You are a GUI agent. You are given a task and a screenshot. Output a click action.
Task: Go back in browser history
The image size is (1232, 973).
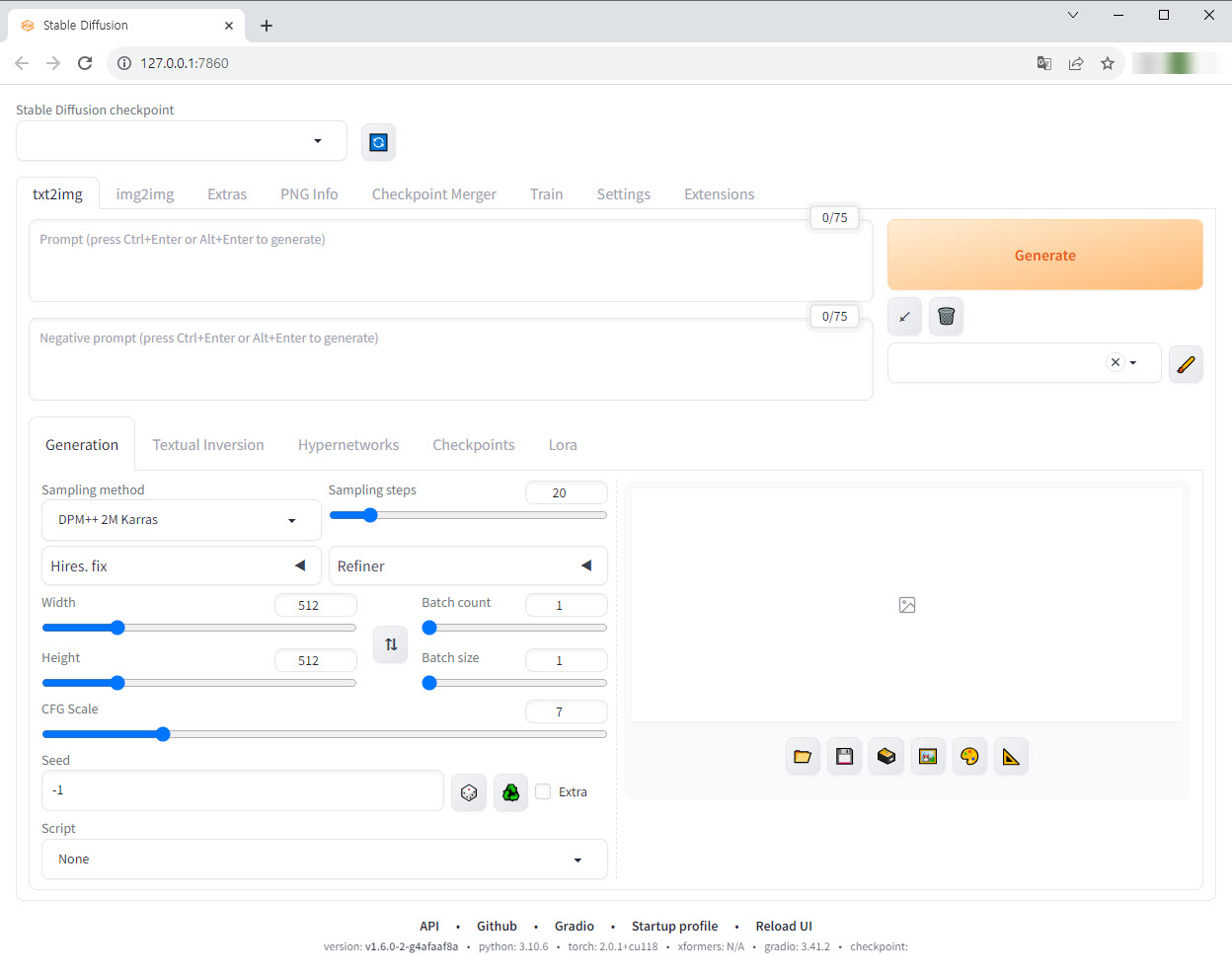click(x=22, y=63)
